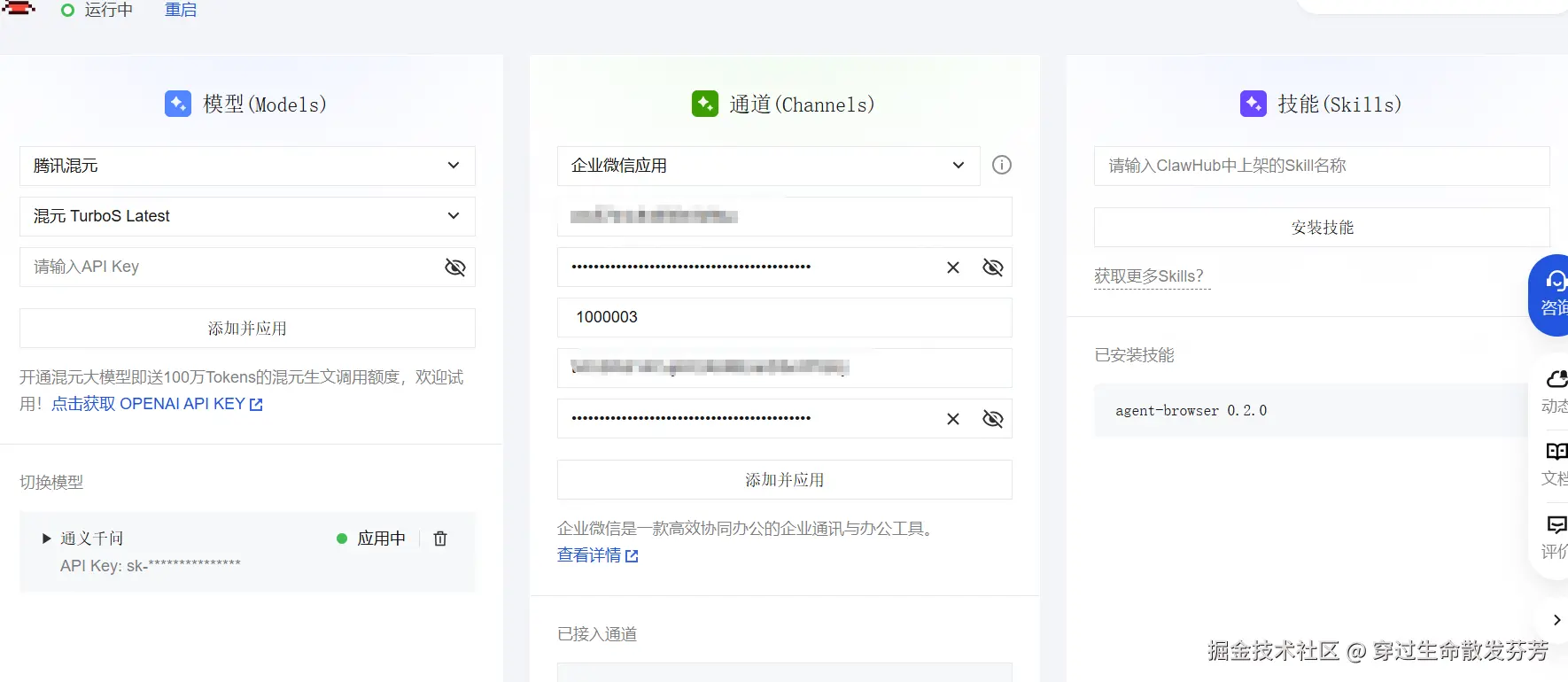This screenshot has width=1568, height=682.
Task: Open 点击获取 OPENAI API KEY link
Action: 157,404
